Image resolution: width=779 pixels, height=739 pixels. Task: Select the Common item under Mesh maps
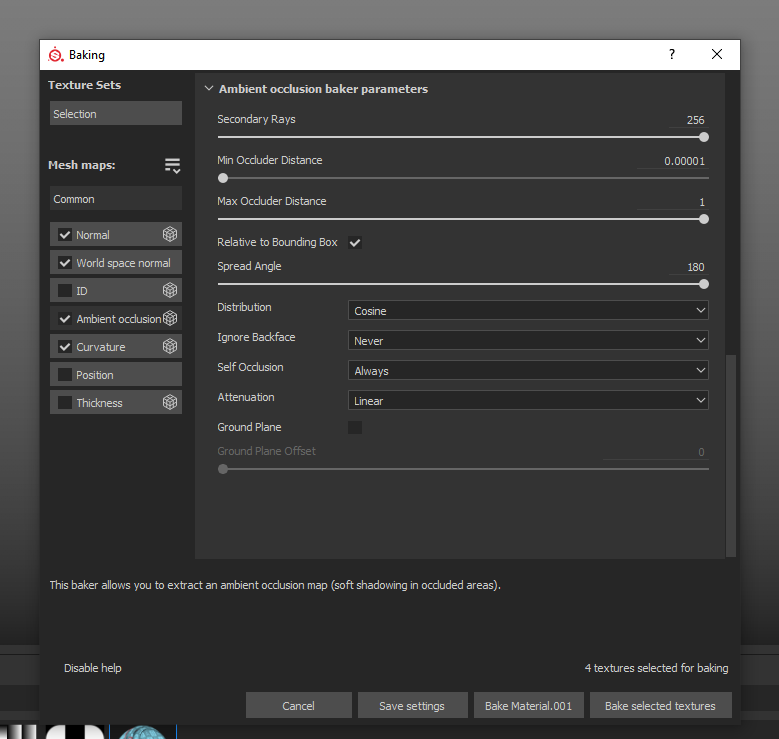pyautogui.click(x=115, y=199)
